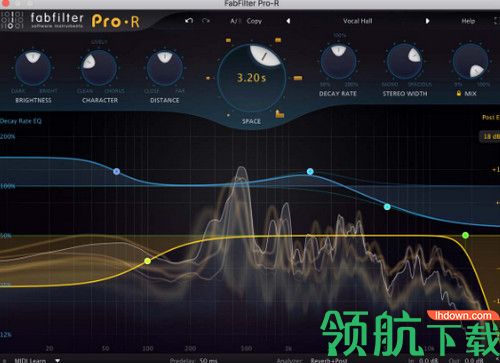This screenshot has width=500, height=363.
Task: Select the wide hall icon right of Space knob
Action: click(x=298, y=78)
